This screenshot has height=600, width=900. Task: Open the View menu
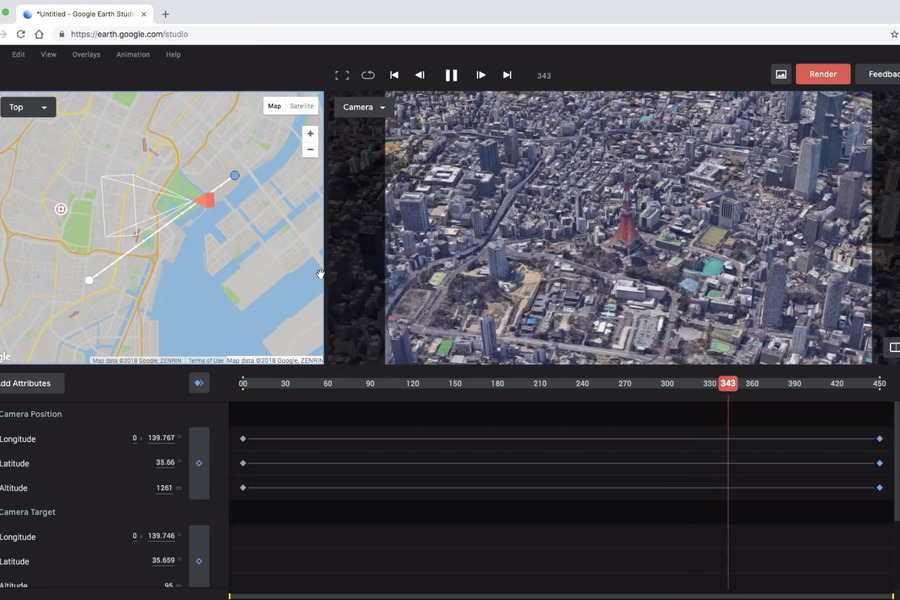click(48, 55)
